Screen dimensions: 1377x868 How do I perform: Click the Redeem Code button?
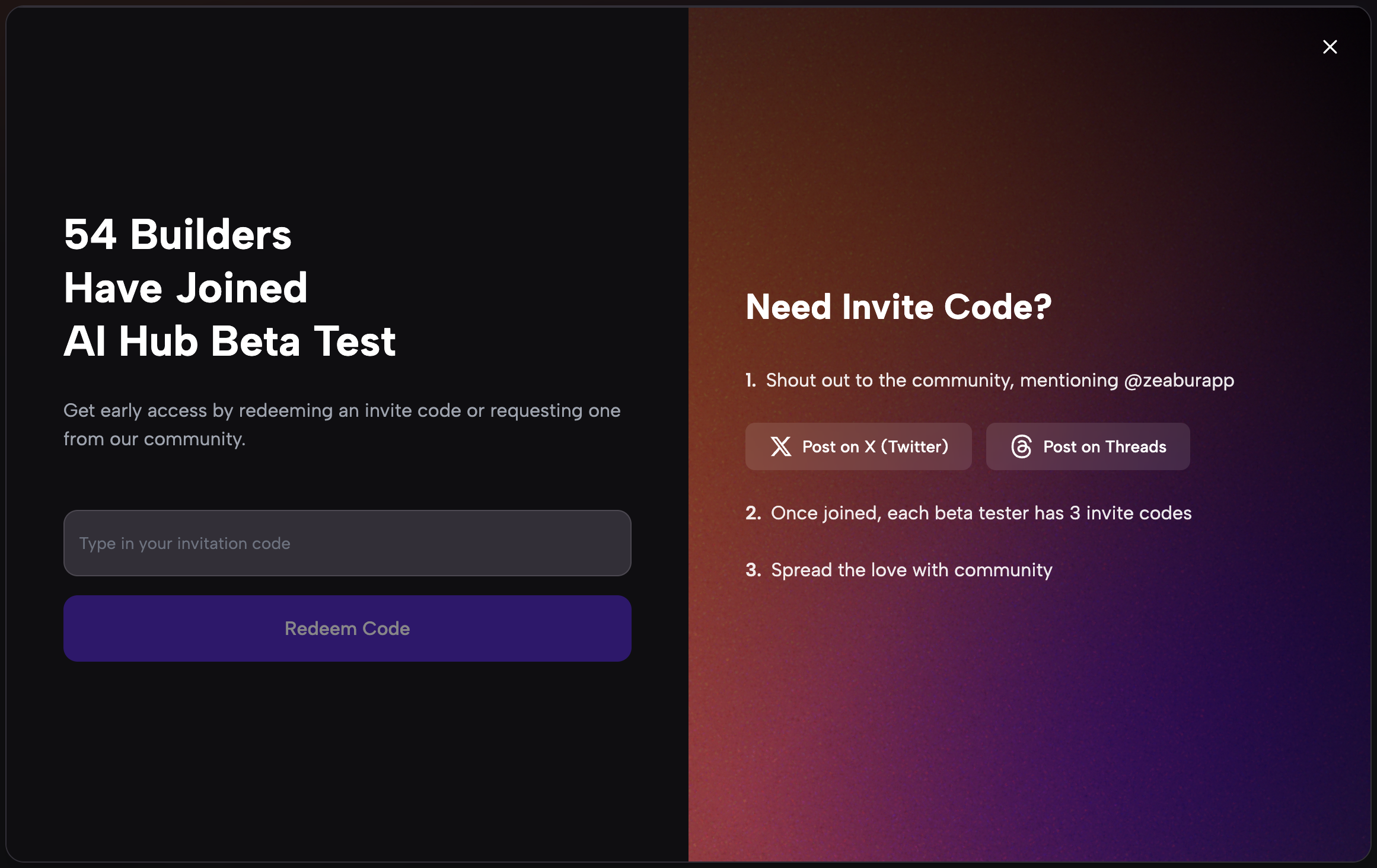click(x=347, y=628)
